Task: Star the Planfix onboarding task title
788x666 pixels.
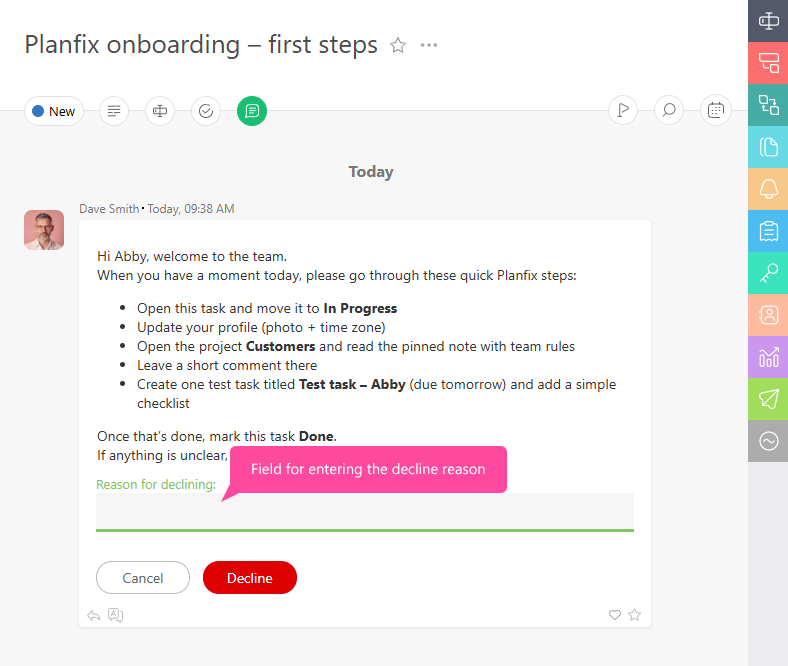Action: click(398, 45)
